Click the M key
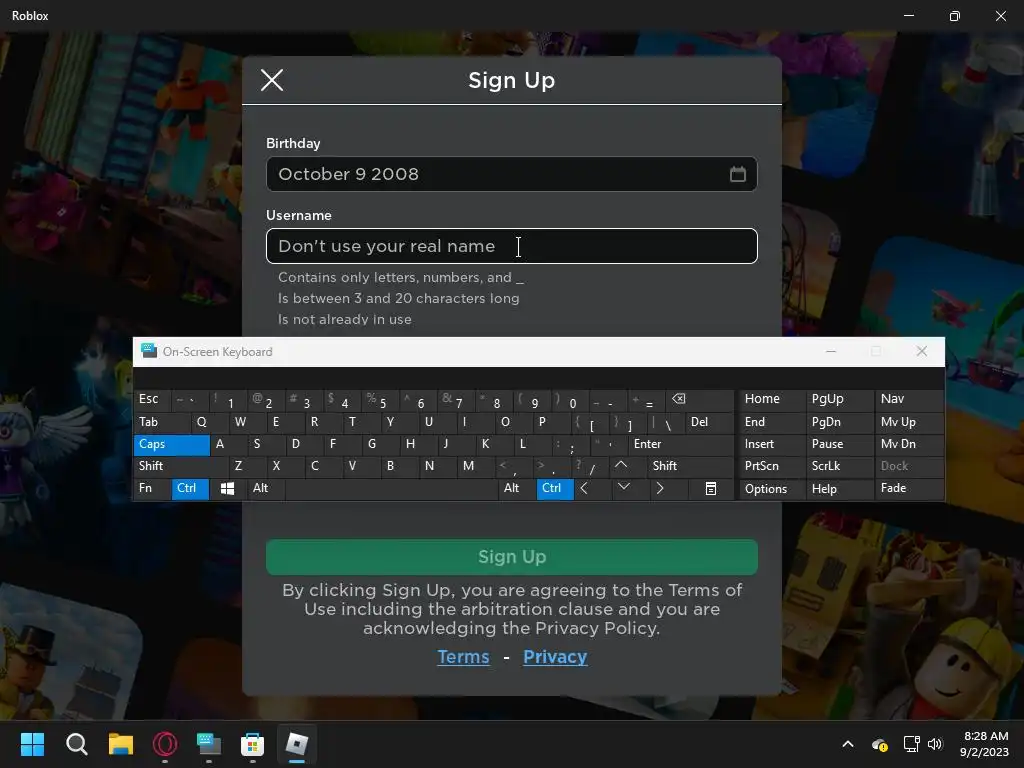 coord(475,466)
